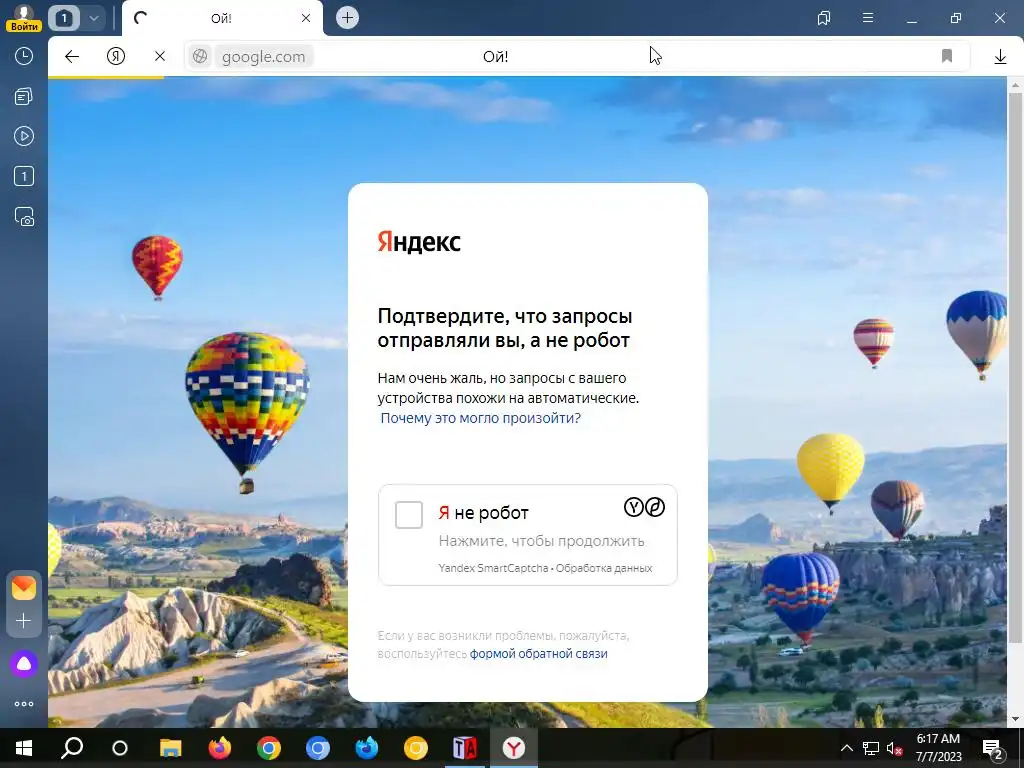The width and height of the screenshot is (1024, 768).
Task: Open the формой обратной связи link
Action: tap(539, 654)
